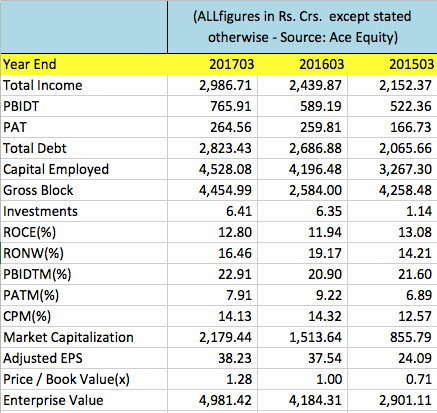Viewport: 437px width, 413px height.
Task: Select the ROCE(%) row label
Action: pyautogui.click(x=30, y=232)
